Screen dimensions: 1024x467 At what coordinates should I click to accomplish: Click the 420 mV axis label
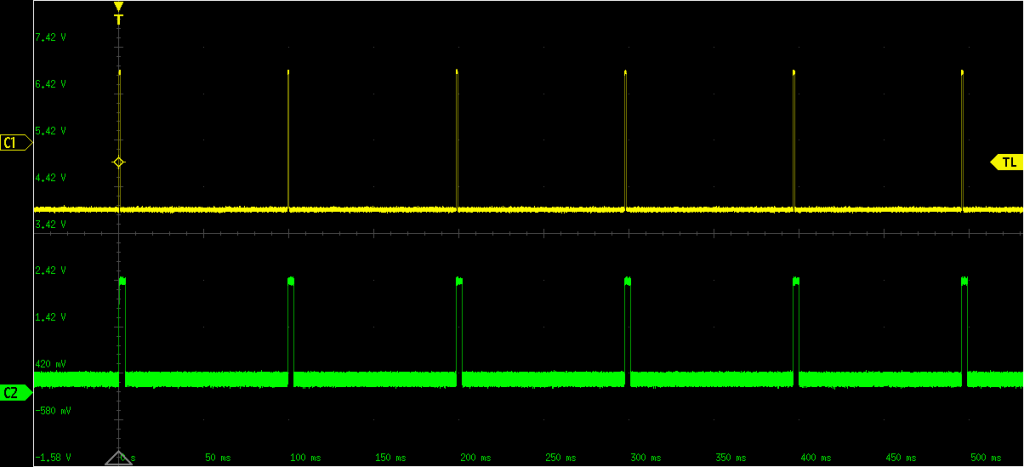click(x=50, y=365)
